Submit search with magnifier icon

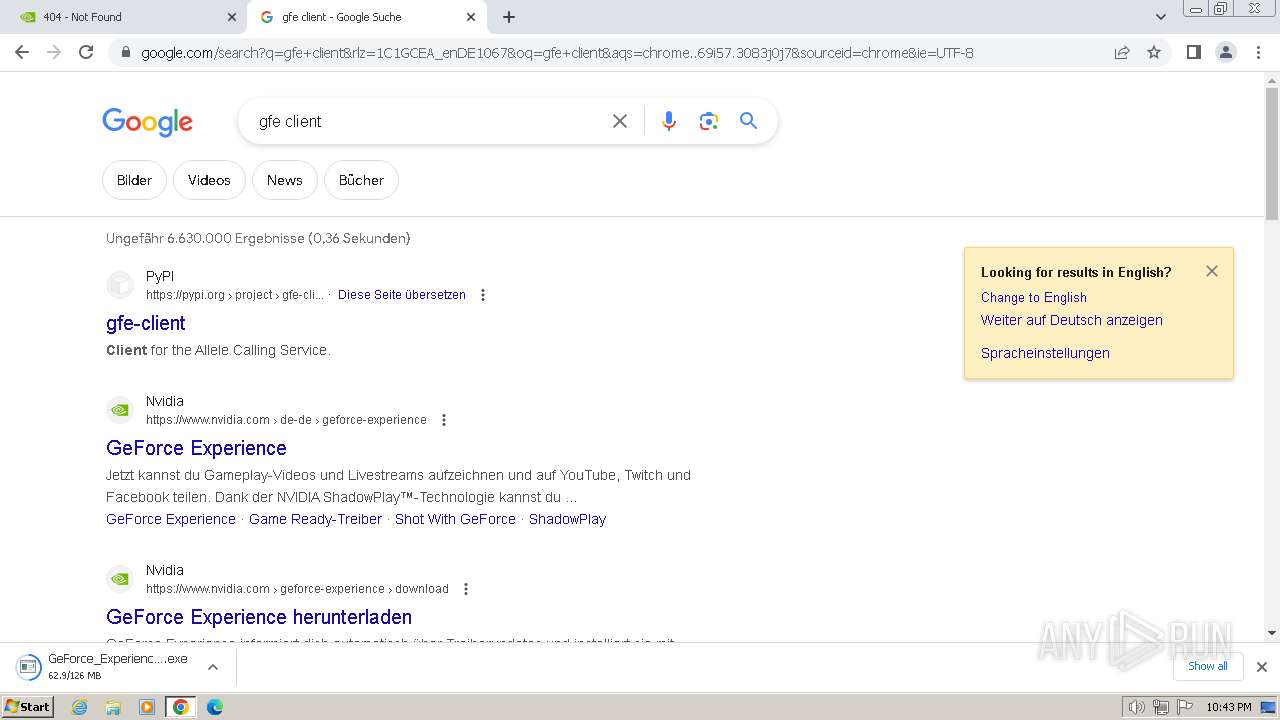[x=748, y=121]
